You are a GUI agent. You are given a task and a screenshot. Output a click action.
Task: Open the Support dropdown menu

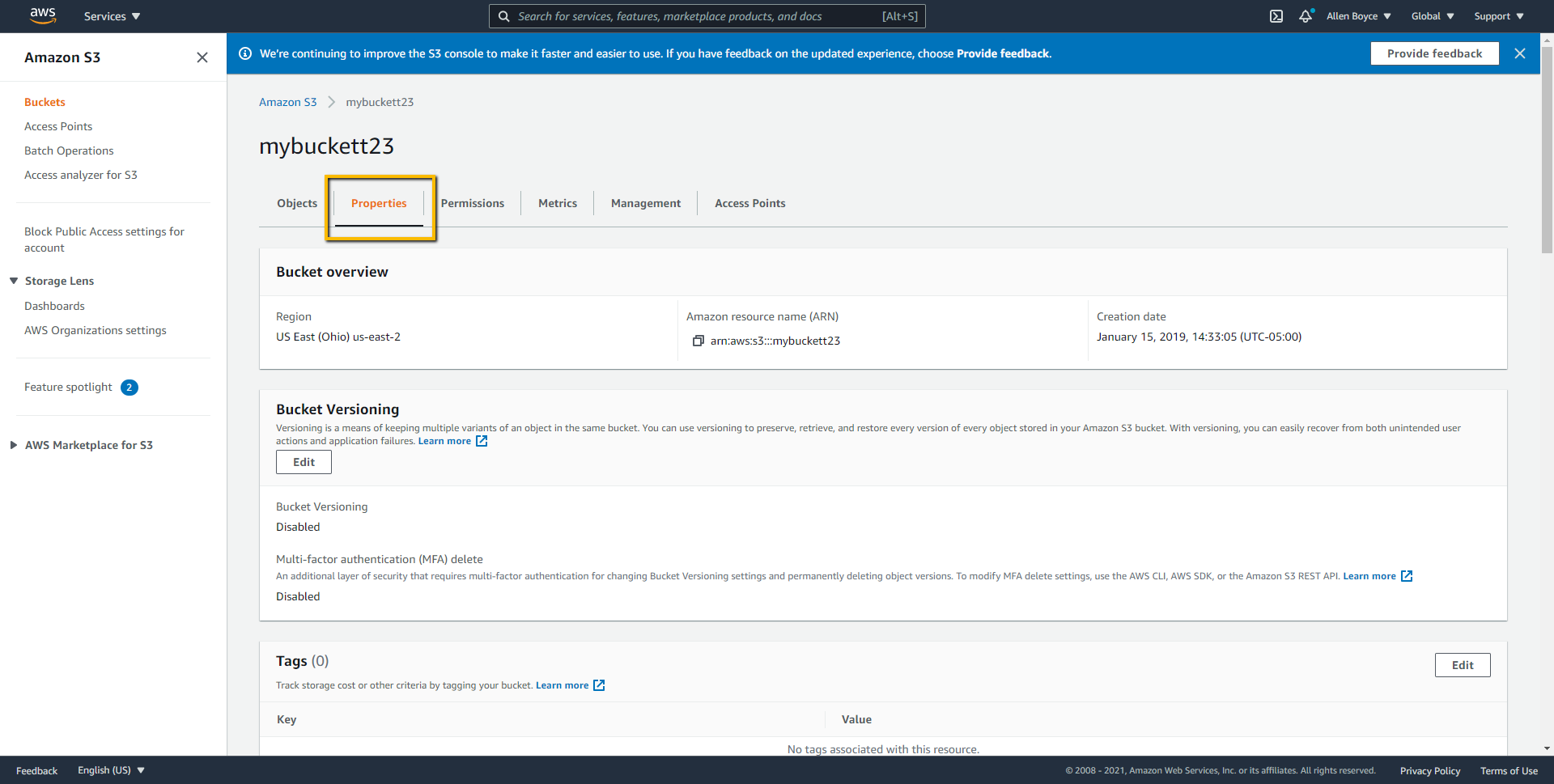coord(1499,16)
